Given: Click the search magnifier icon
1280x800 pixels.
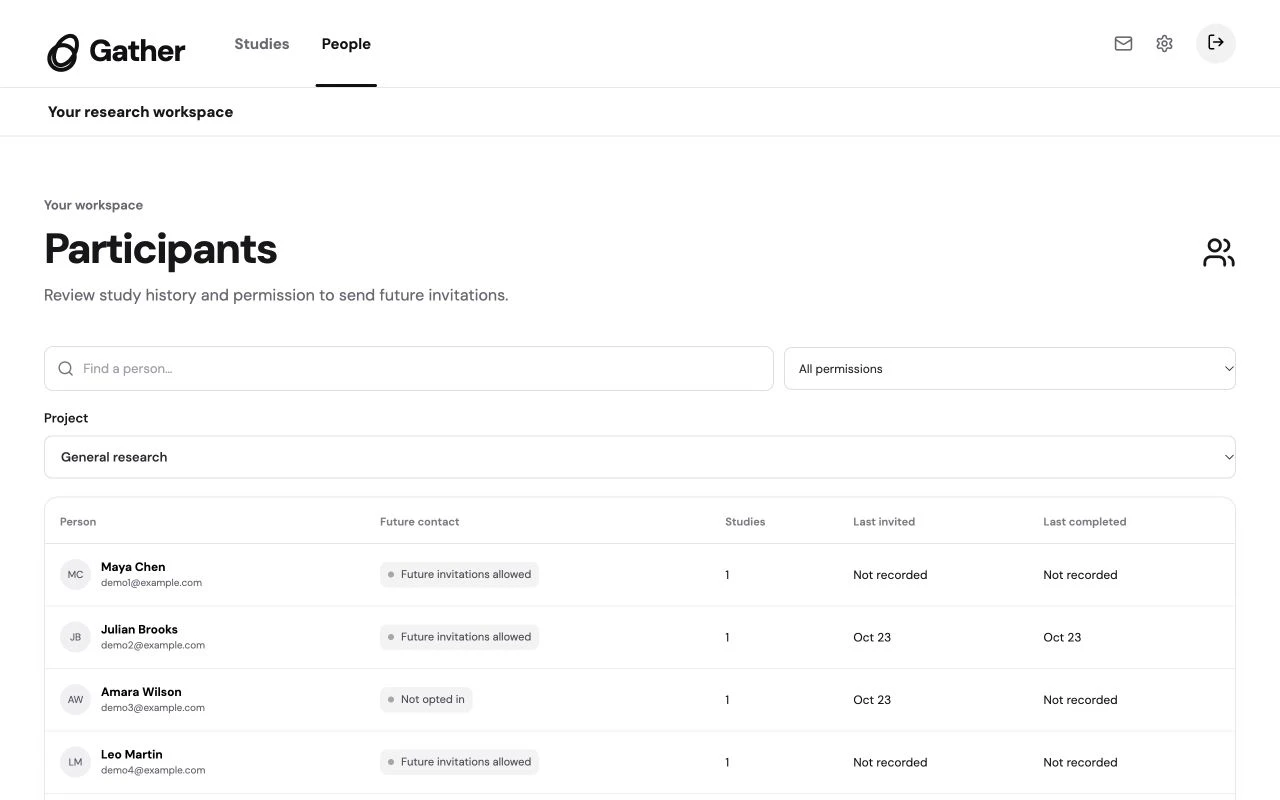Looking at the screenshot, I should (x=66, y=368).
